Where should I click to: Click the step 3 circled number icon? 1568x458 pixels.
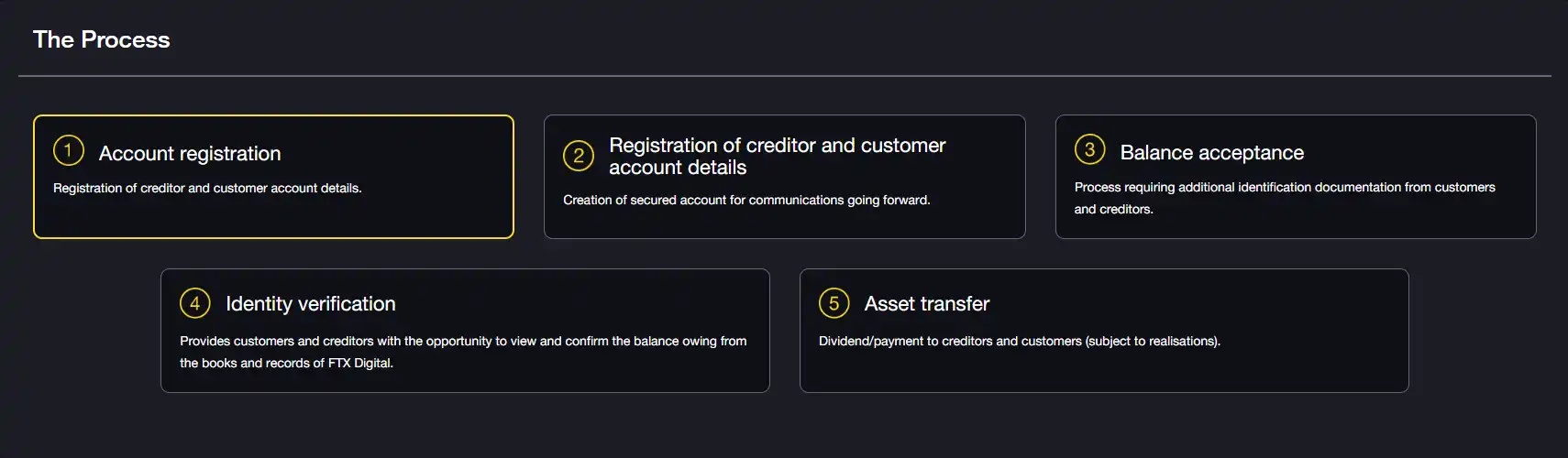pyautogui.click(x=1089, y=149)
